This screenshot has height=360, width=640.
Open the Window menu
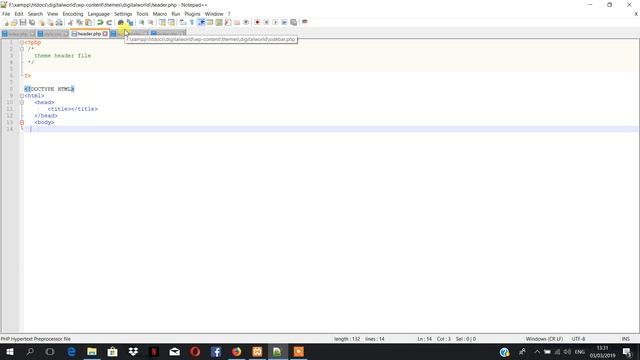click(x=214, y=14)
